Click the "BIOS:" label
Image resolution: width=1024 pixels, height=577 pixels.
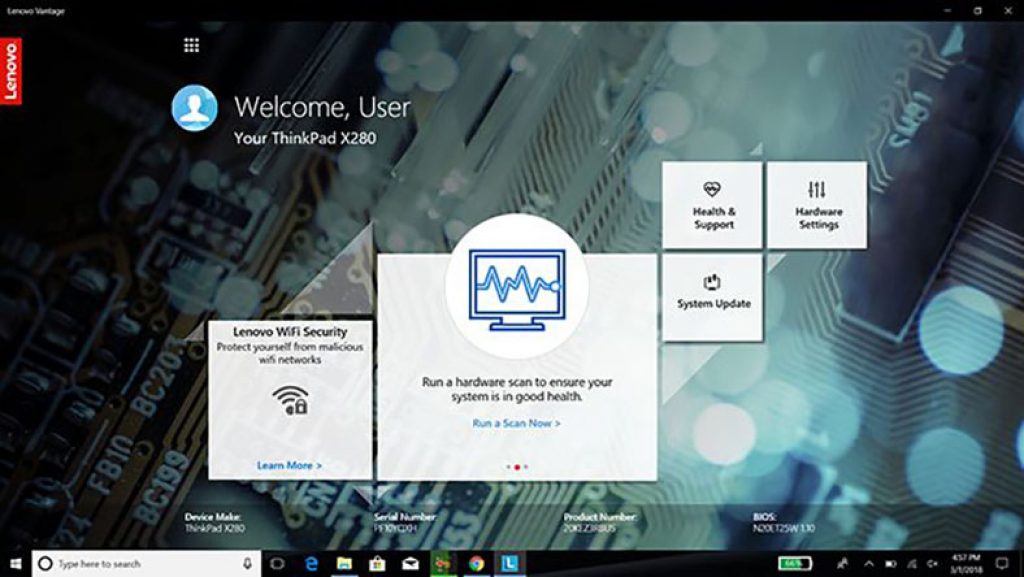tap(764, 517)
